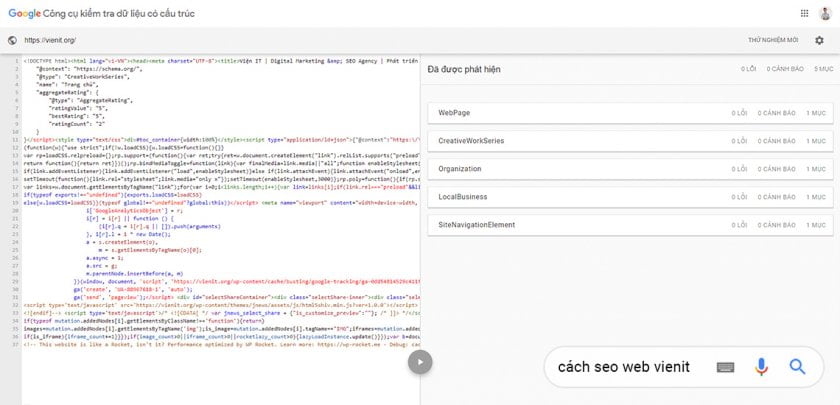Viewport: 840px width, 405px height.
Task: Click the magnifier search icon
Action: (797, 366)
